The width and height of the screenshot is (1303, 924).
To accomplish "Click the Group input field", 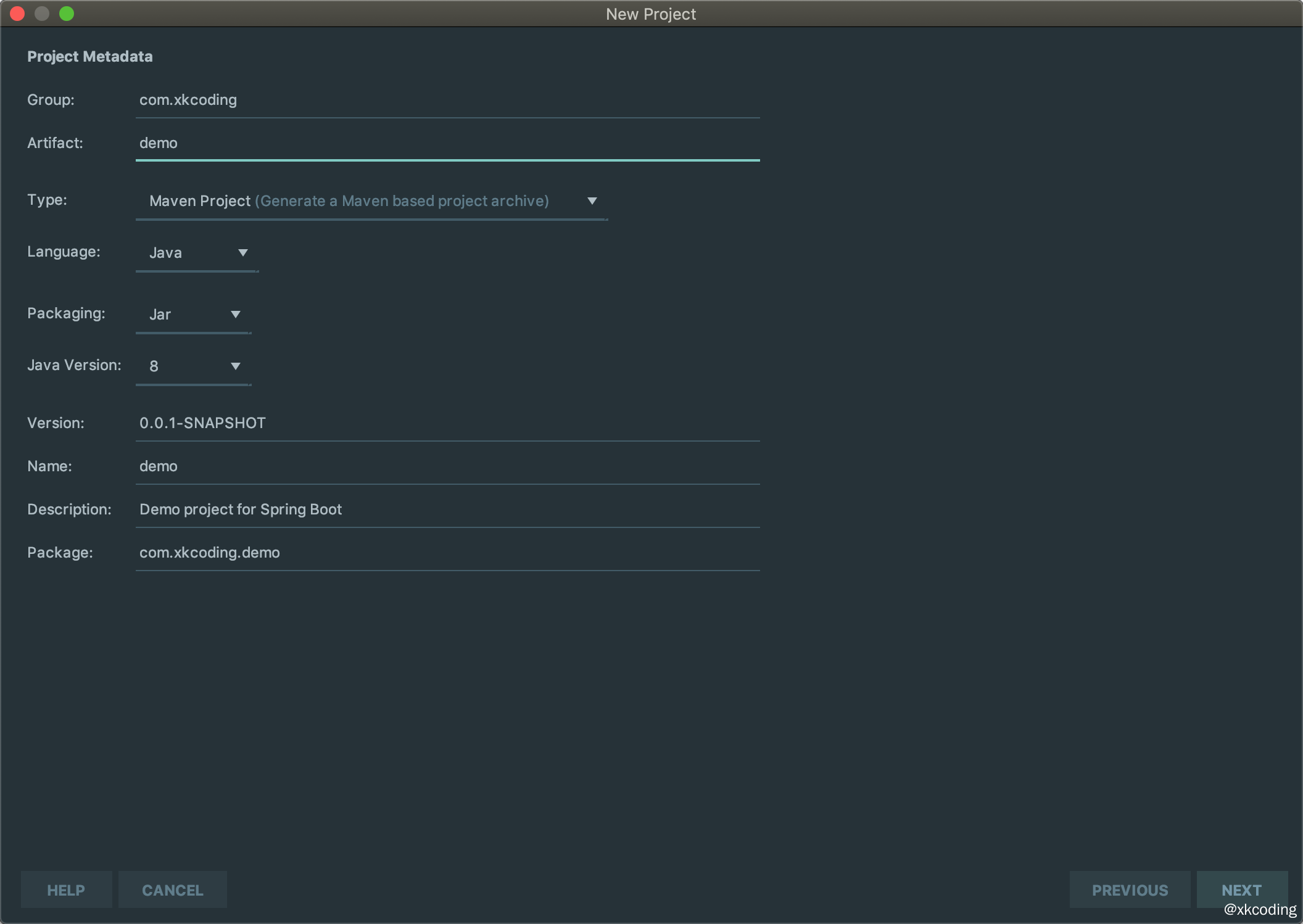I will tap(447, 100).
